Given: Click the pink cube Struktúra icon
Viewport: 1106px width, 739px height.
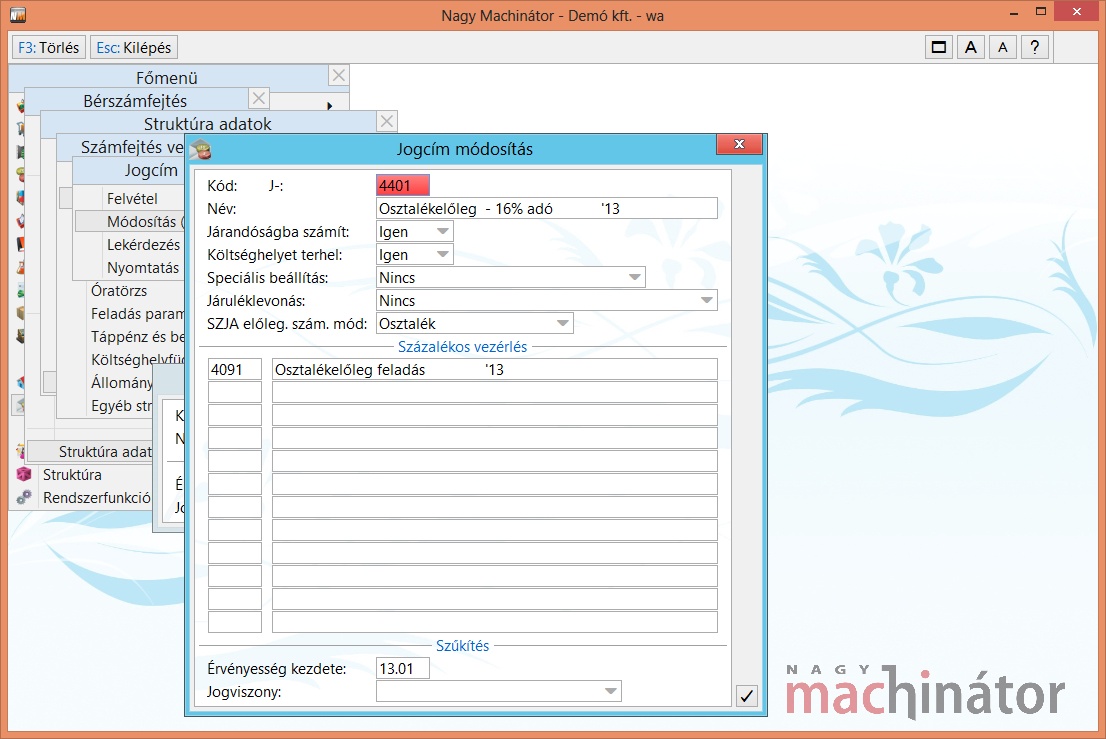Looking at the screenshot, I should [x=24, y=475].
